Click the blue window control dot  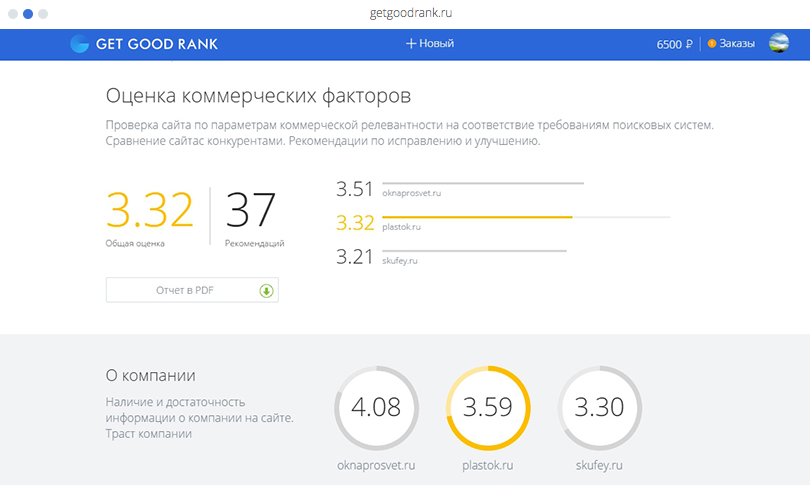pyautogui.click(x=28, y=14)
